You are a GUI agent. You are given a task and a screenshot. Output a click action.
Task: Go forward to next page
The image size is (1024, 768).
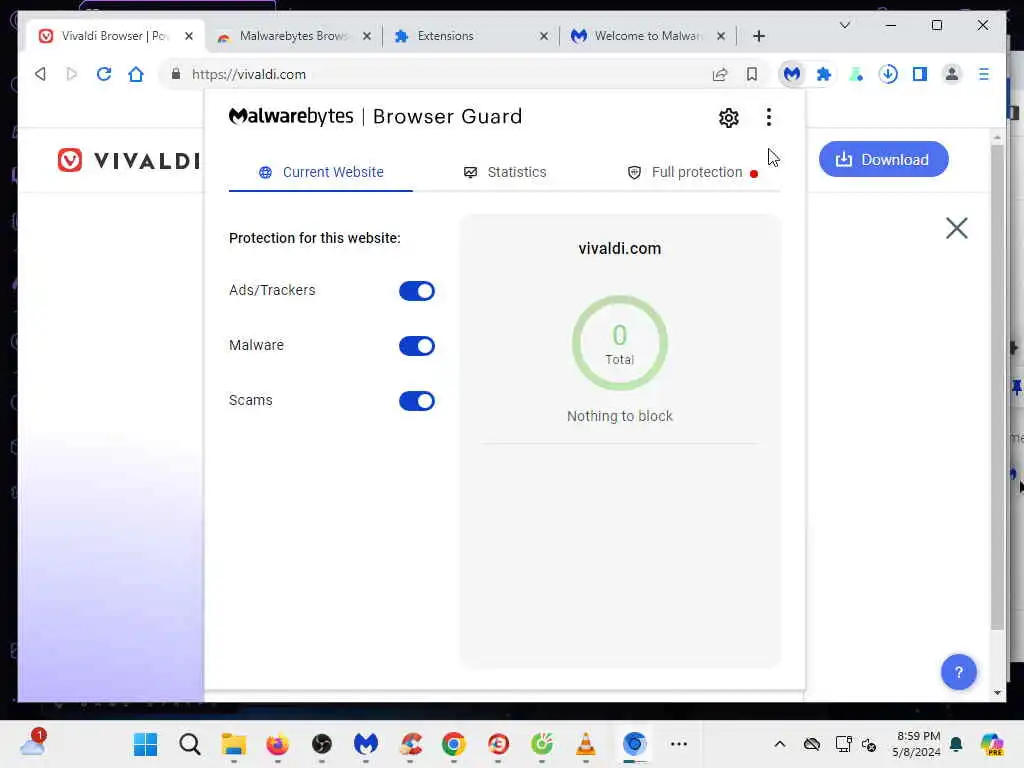pos(72,74)
